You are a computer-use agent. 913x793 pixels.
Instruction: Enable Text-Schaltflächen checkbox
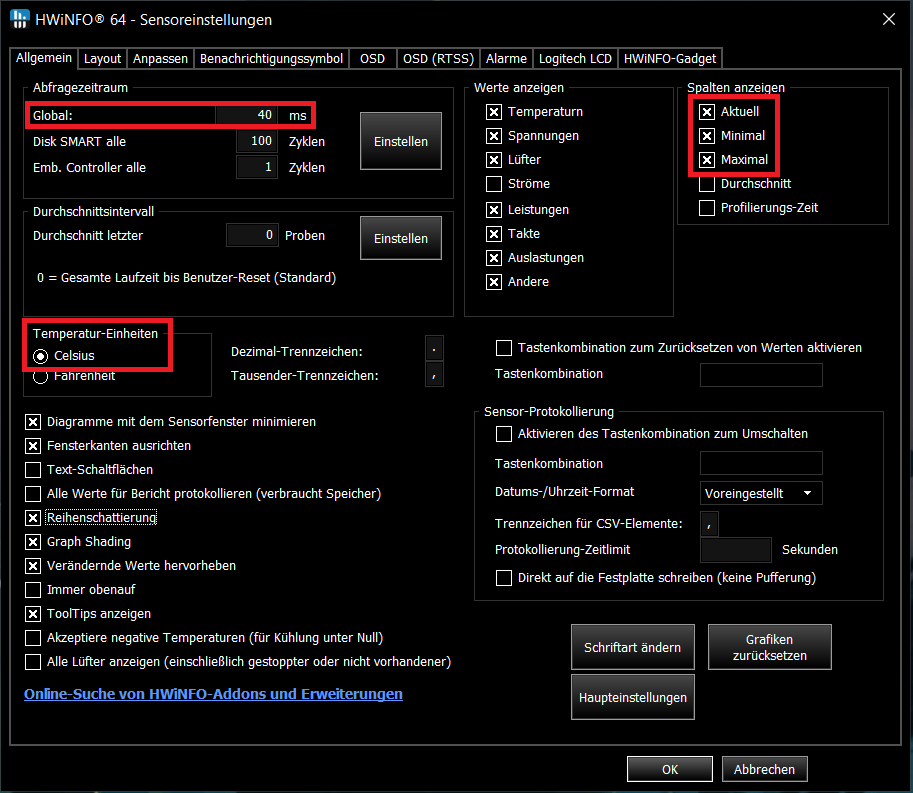click(x=33, y=469)
